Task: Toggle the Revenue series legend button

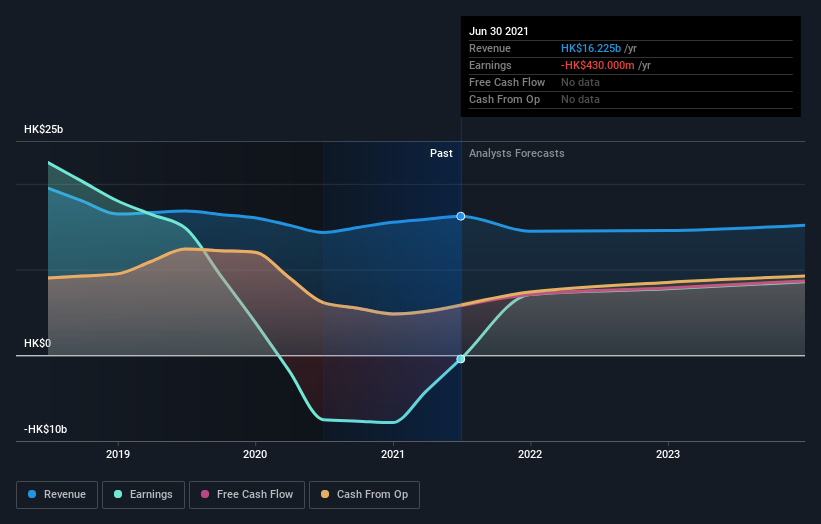Action: [x=57, y=495]
